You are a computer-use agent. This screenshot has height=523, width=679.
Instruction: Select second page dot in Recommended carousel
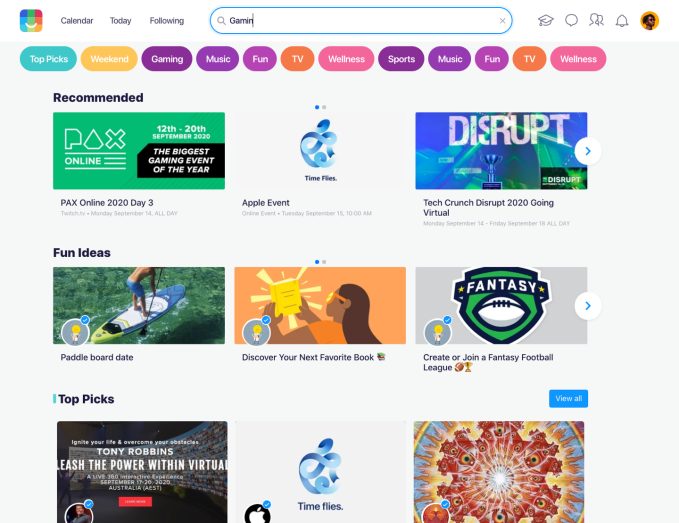pyautogui.click(x=324, y=107)
